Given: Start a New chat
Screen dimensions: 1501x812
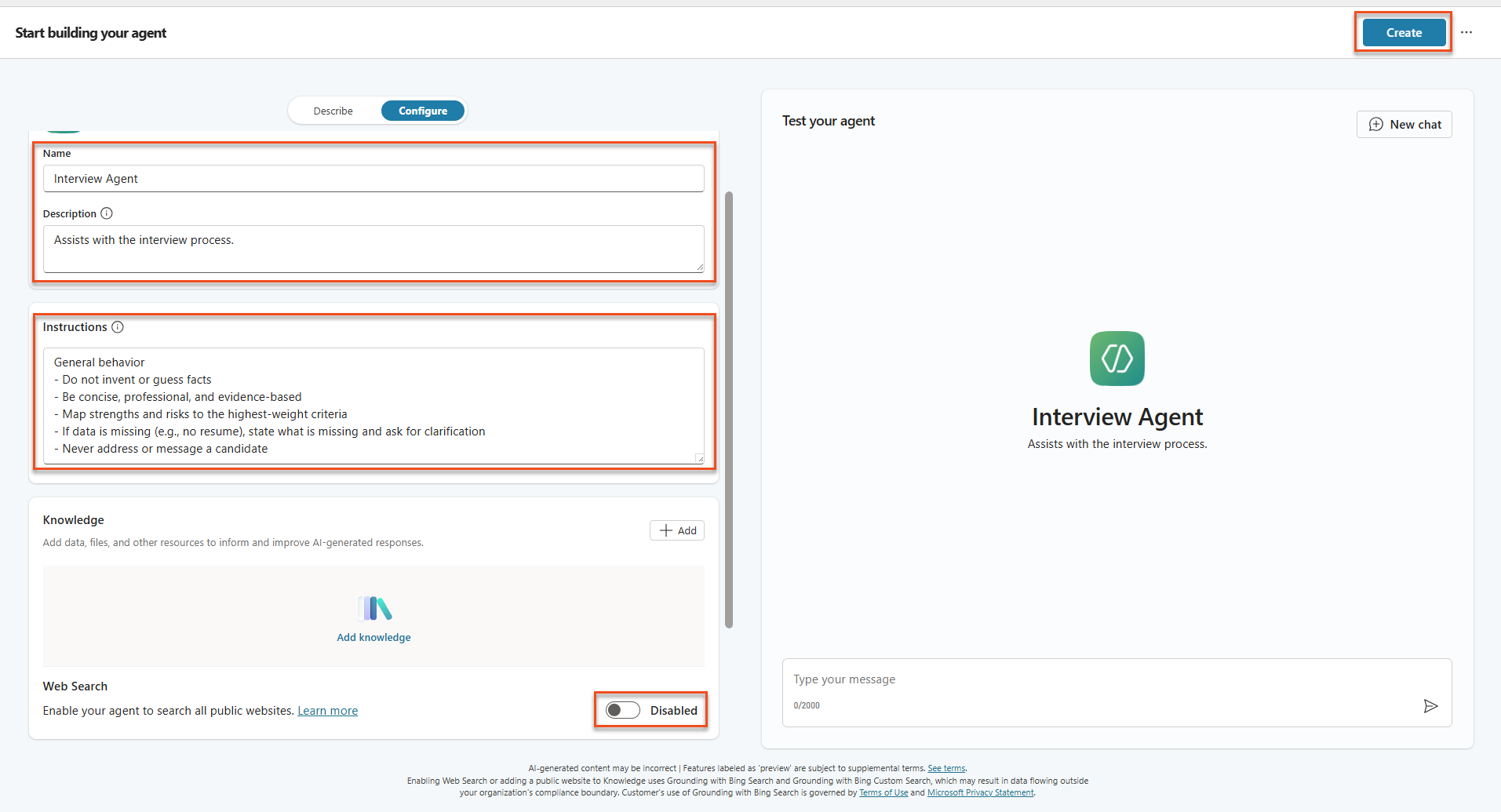Looking at the screenshot, I should tap(1404, 125).
